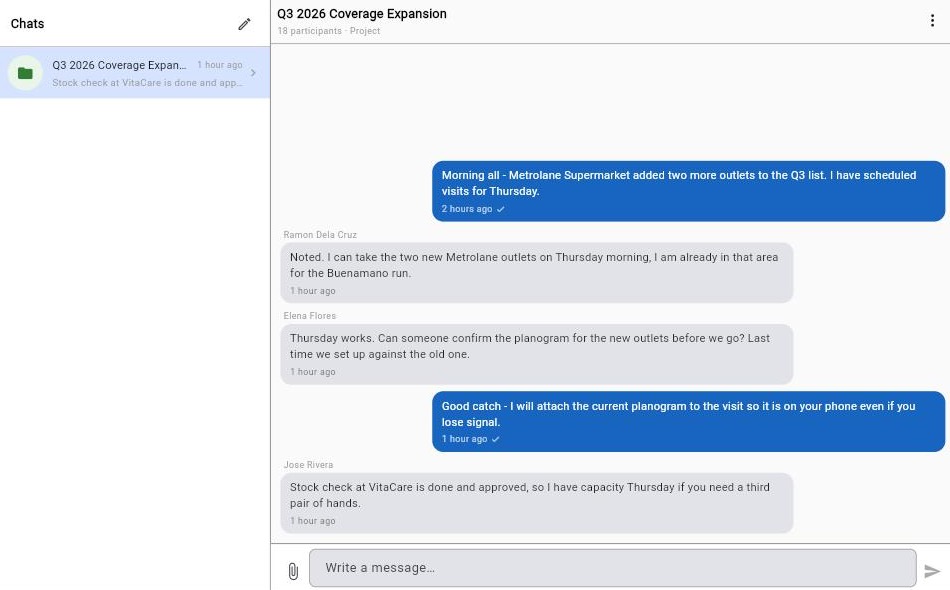Click the Elena Flores sender name
Image resolution: width=950 pixels, height=590 pixels.
(x=310, y=316)
